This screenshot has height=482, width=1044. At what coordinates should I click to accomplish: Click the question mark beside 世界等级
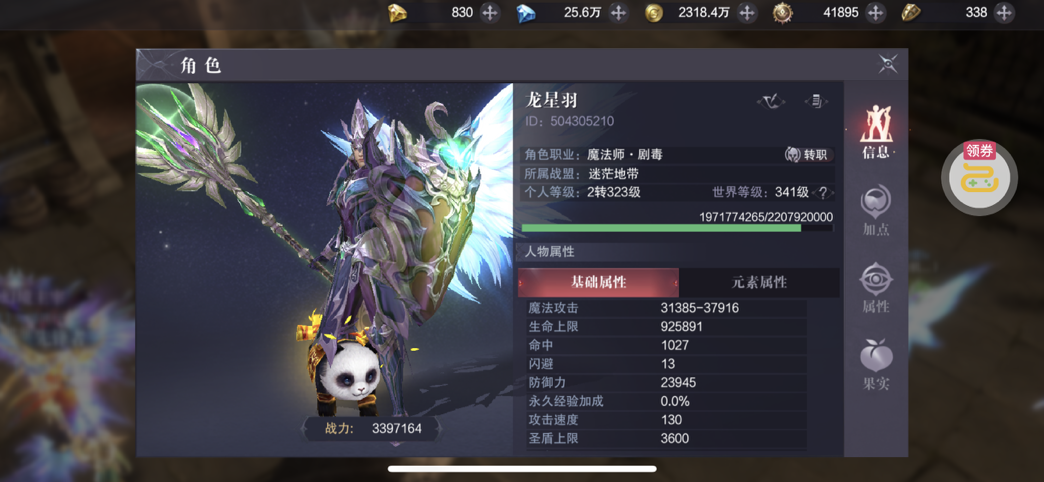tap(823, 193)
